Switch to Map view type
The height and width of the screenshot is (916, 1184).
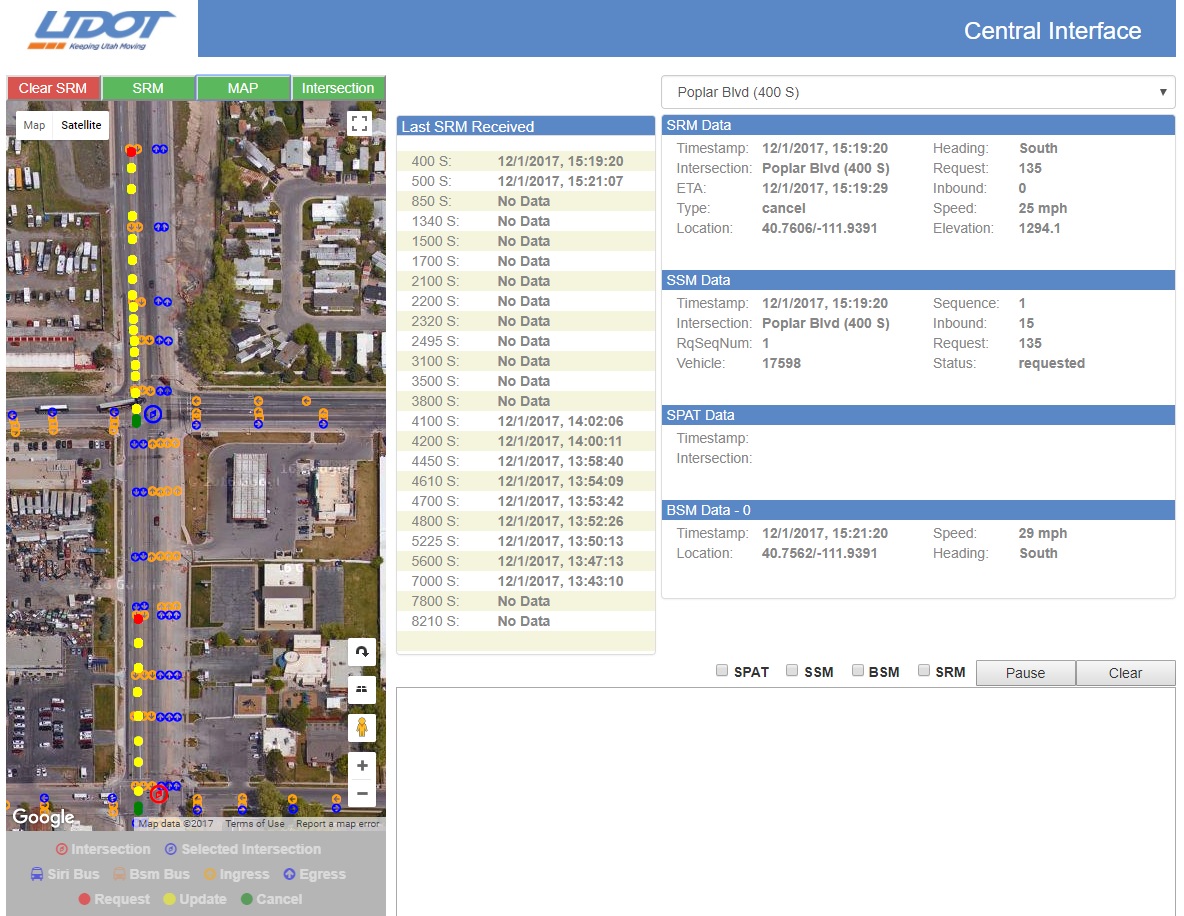[35, 125]
